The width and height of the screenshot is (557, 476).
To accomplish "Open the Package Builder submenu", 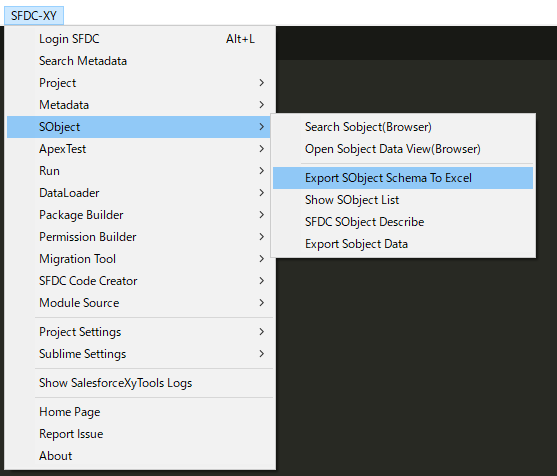I will pos(140,215).
